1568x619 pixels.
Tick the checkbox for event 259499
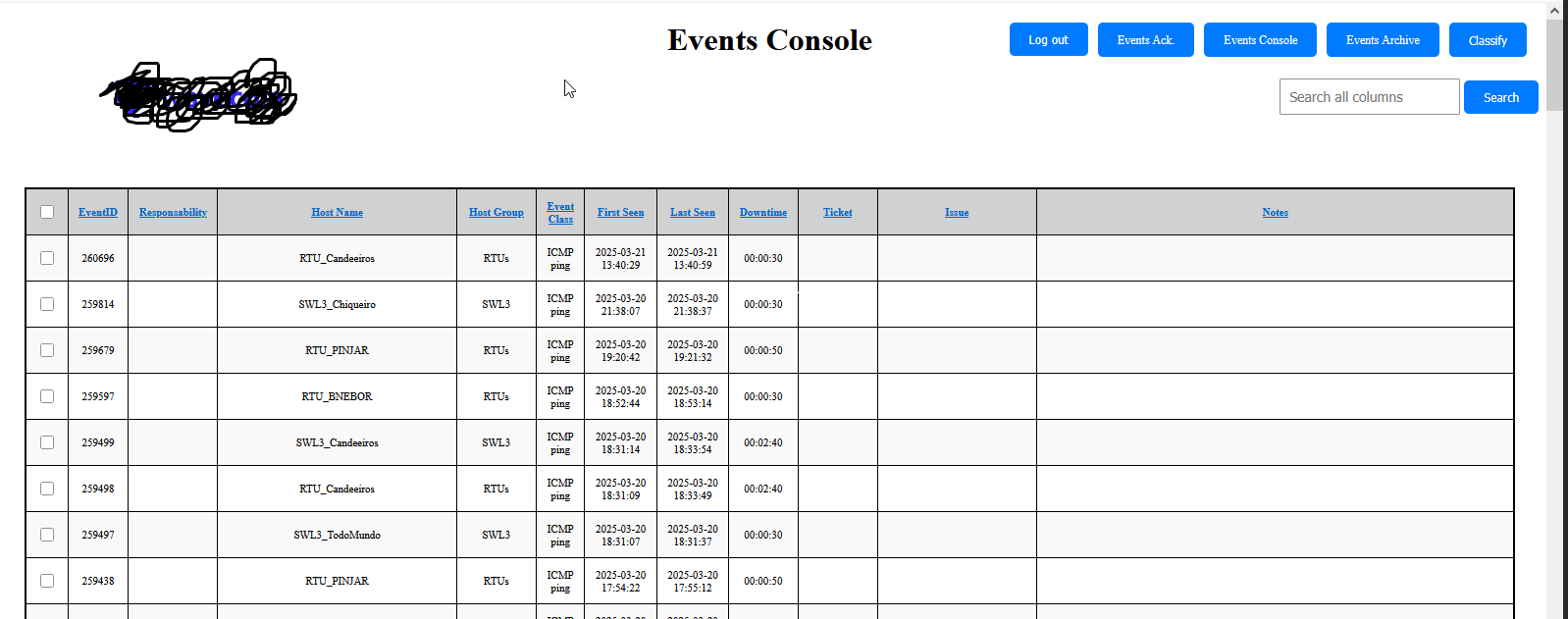point(47,442)
